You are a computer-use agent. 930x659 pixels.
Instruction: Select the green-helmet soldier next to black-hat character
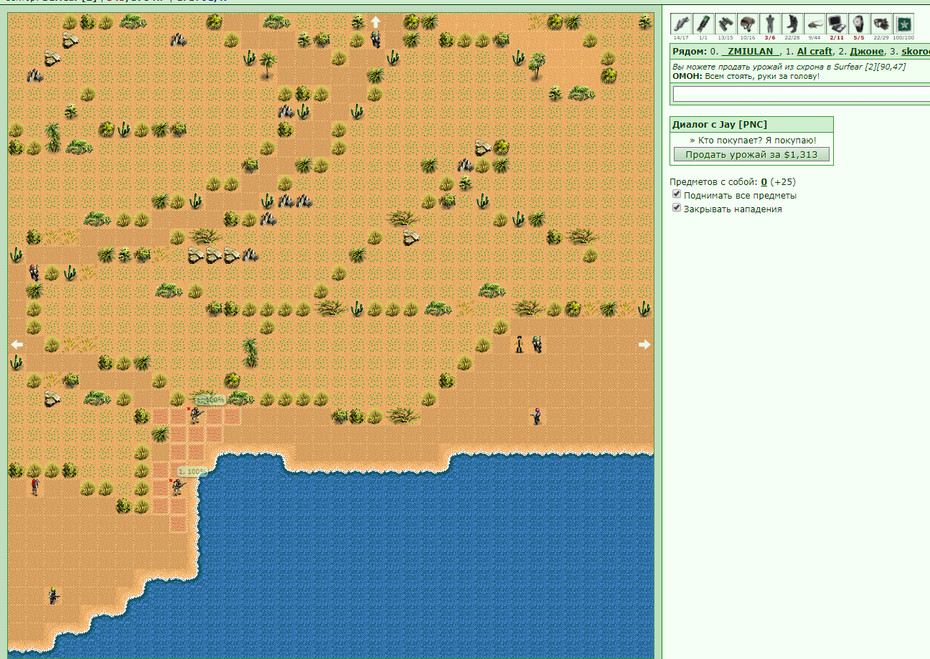(x=537, y=344)
